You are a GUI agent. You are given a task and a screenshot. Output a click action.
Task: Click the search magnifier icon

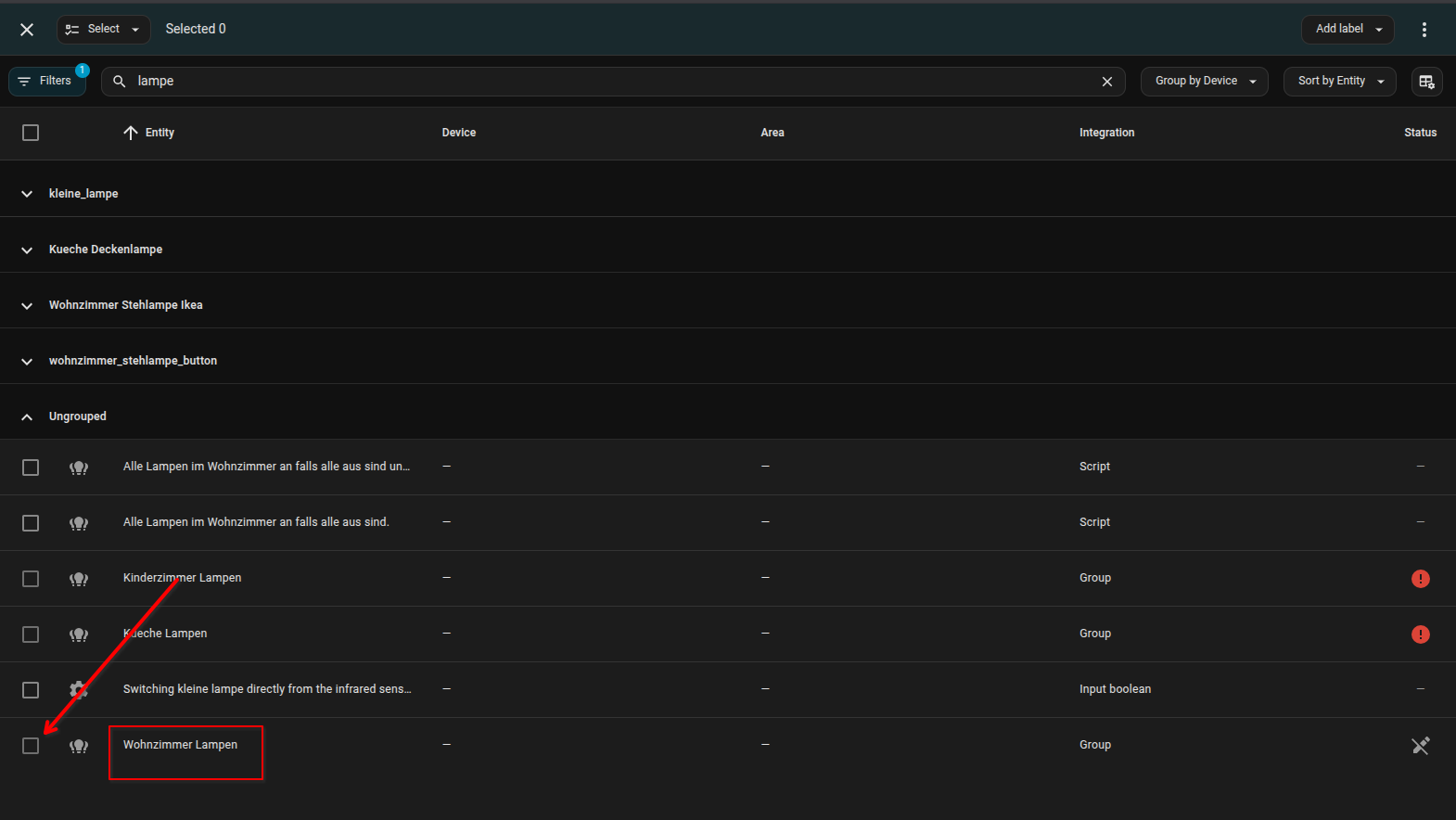[119, 82]
